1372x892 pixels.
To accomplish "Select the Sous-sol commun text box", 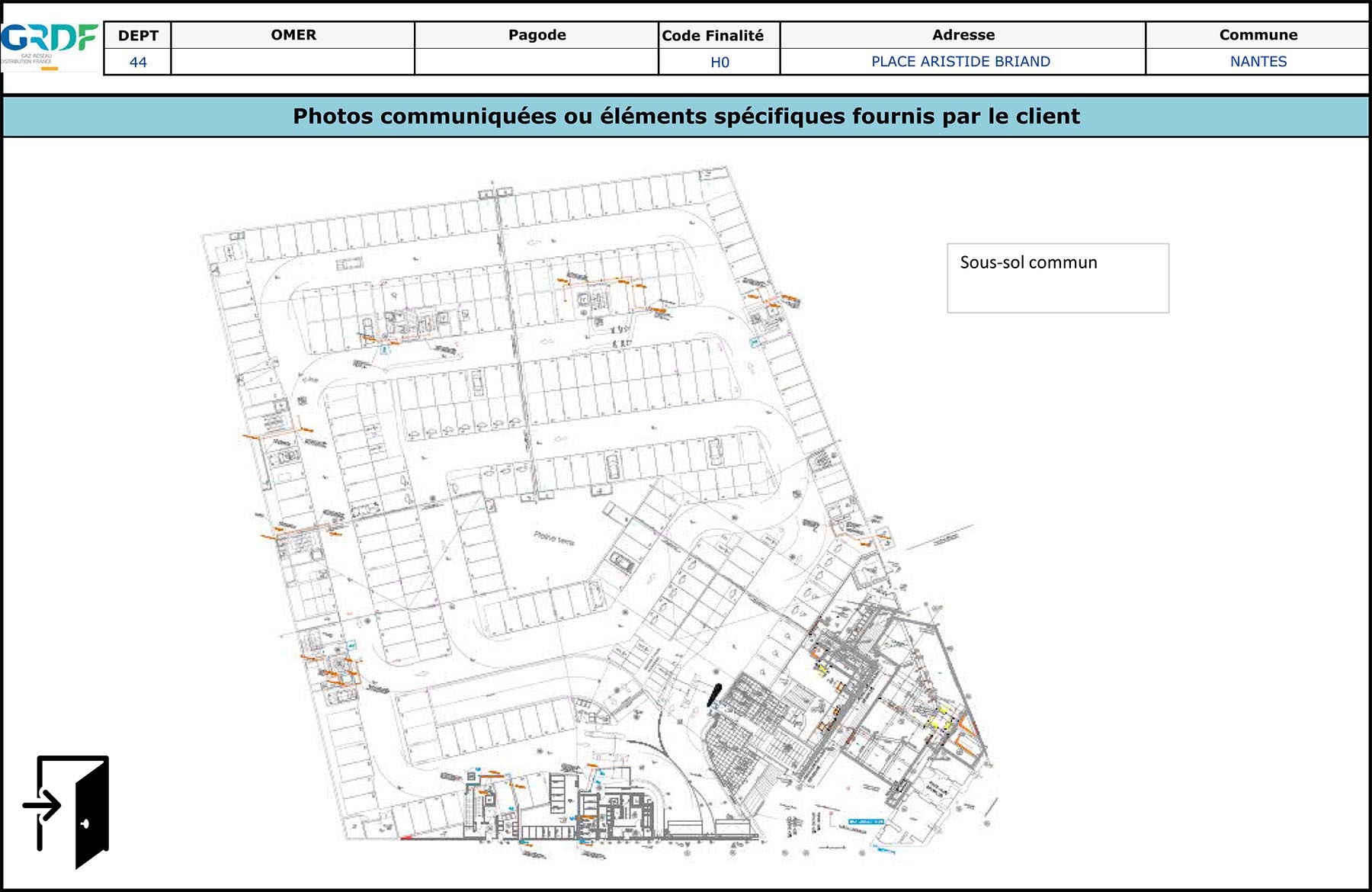I will click(x=1057, y=278).
